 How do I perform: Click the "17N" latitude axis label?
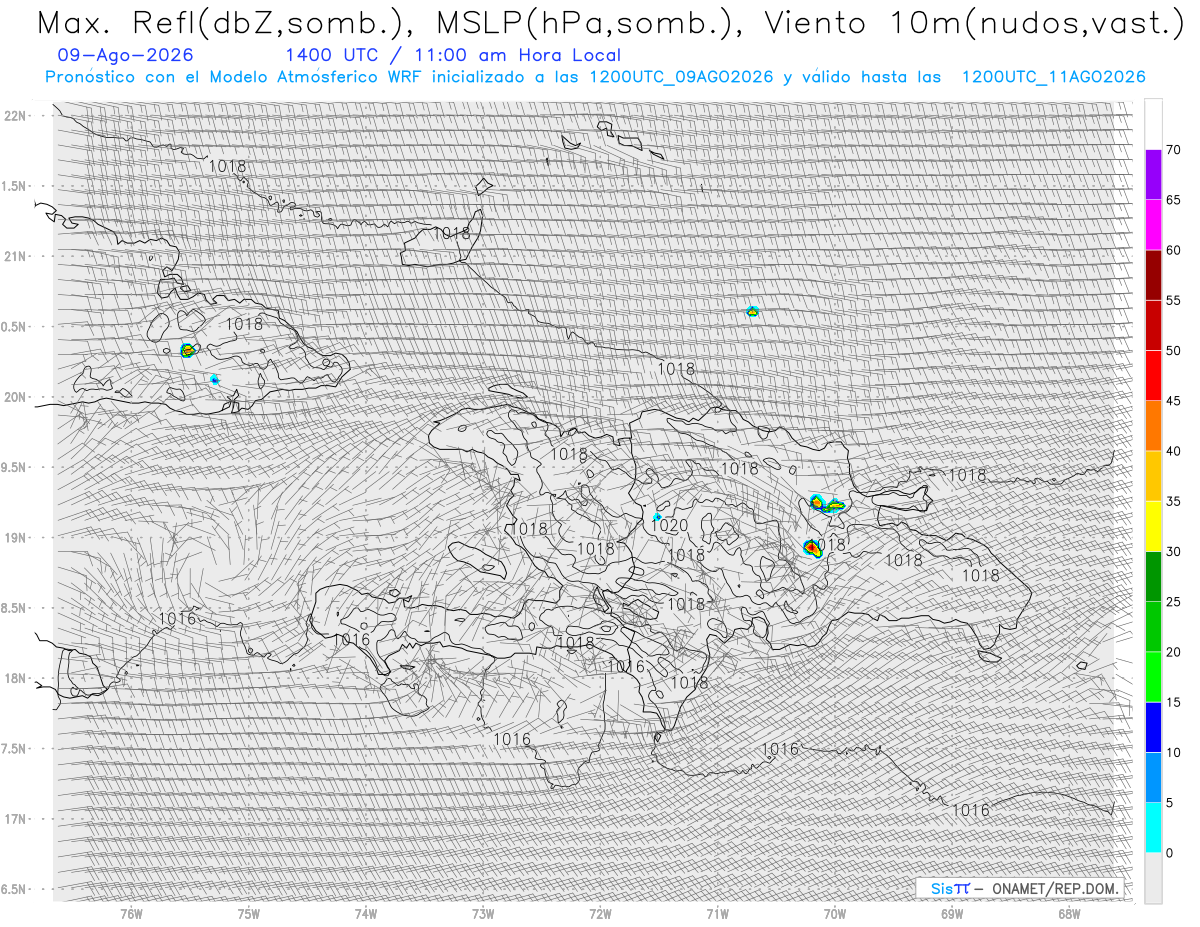pyautogui.click(x=17, y=819)
